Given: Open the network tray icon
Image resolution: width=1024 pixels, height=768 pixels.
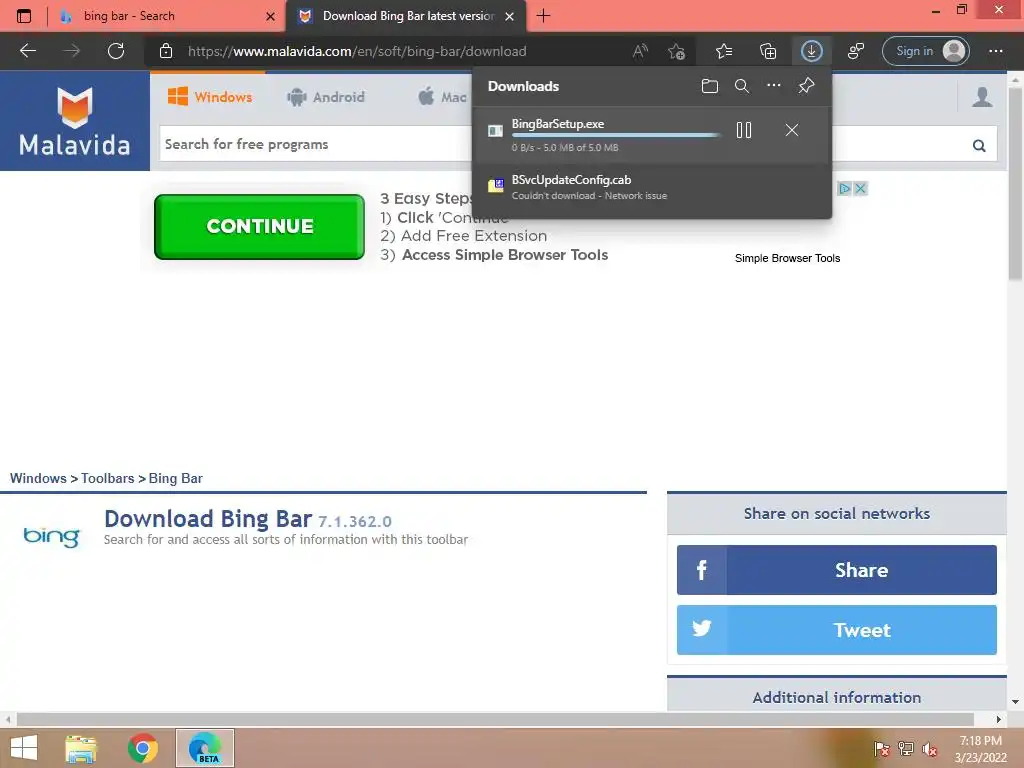Looking at the screenshot, I should click(x=905, y=749).
